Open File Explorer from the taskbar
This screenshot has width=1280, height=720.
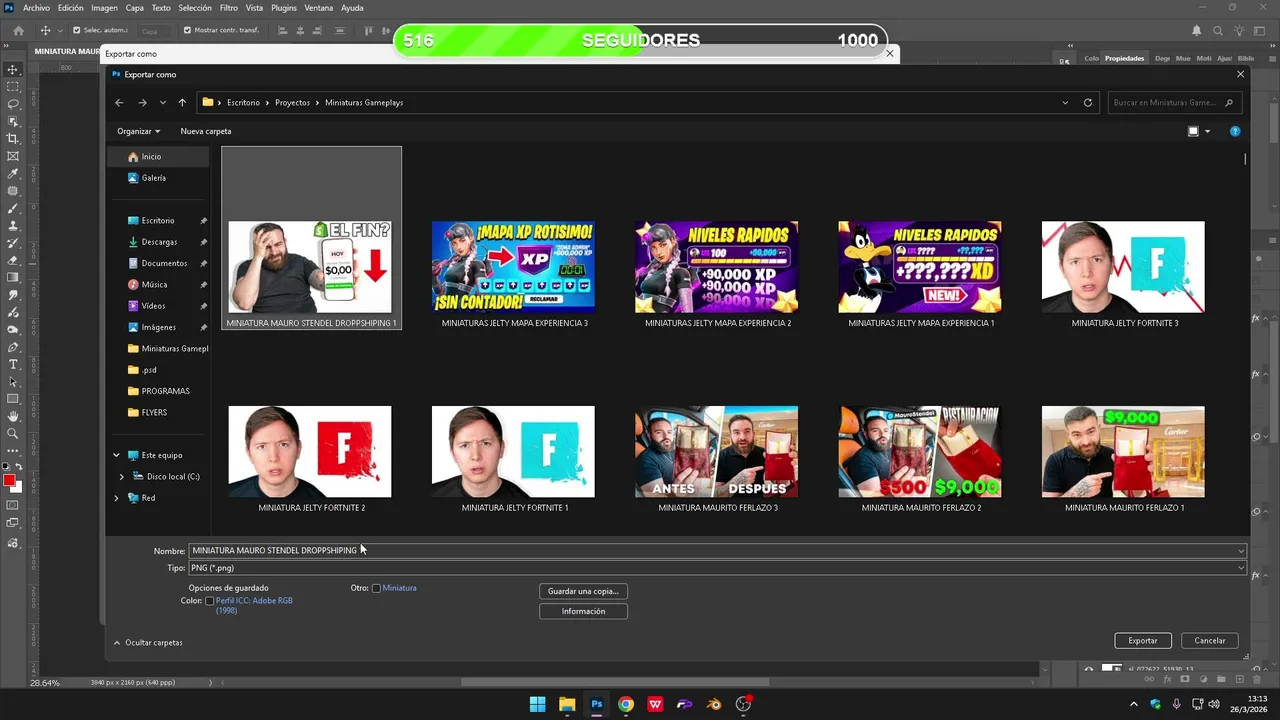(x=567, y=704)
